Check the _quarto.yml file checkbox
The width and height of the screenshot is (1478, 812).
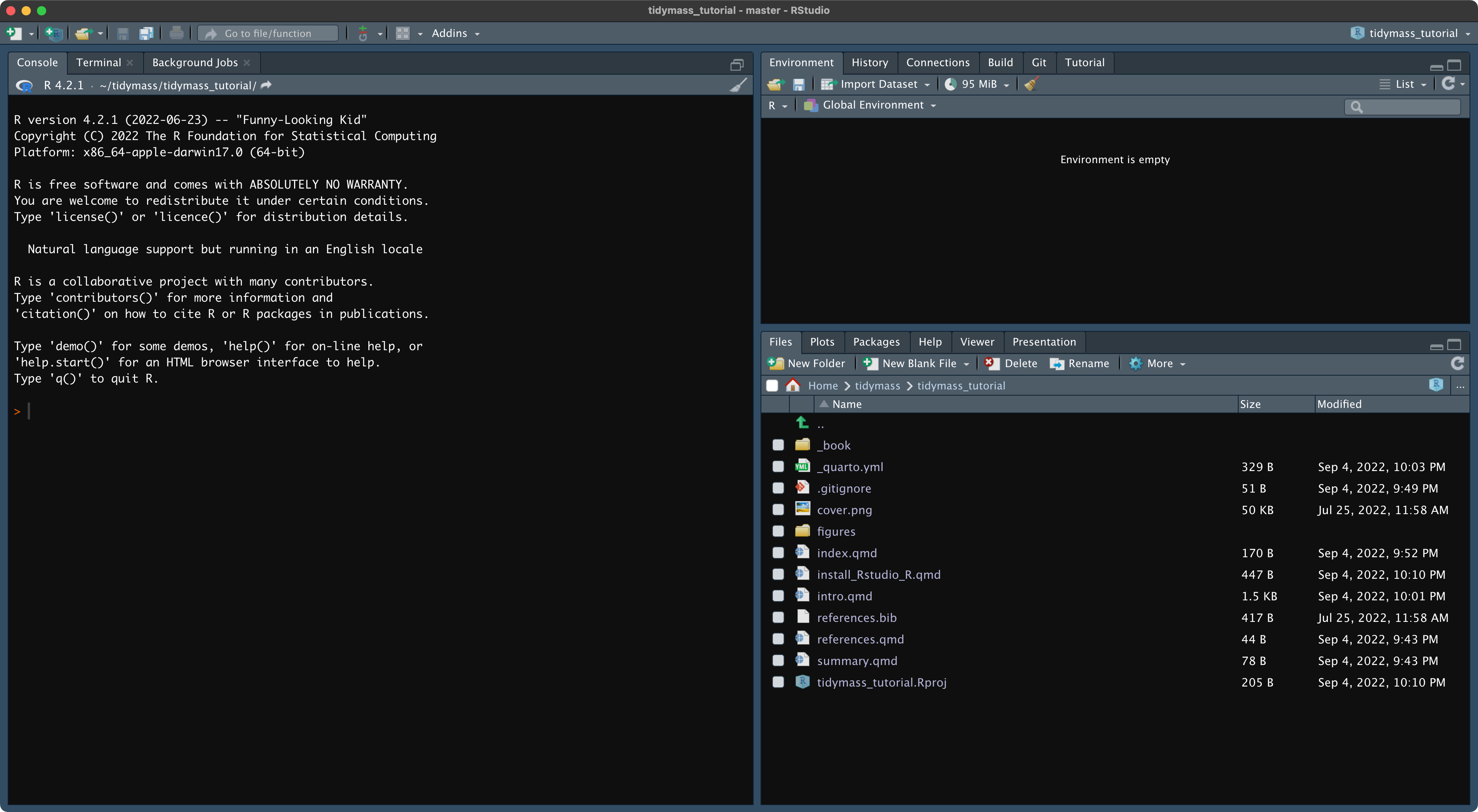778,466
